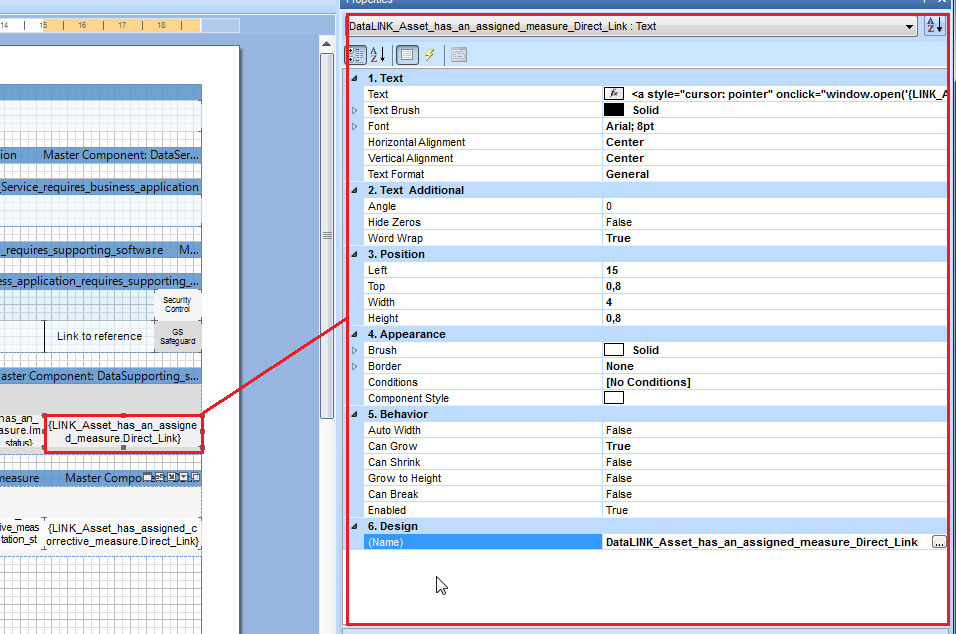Expand the Border property
Screen dimensions: 956x634
(x=354, y=366)
